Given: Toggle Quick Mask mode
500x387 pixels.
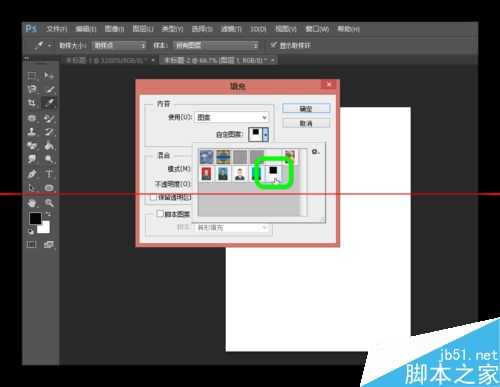Looking at the screenshot, I should tap(32, 245).
